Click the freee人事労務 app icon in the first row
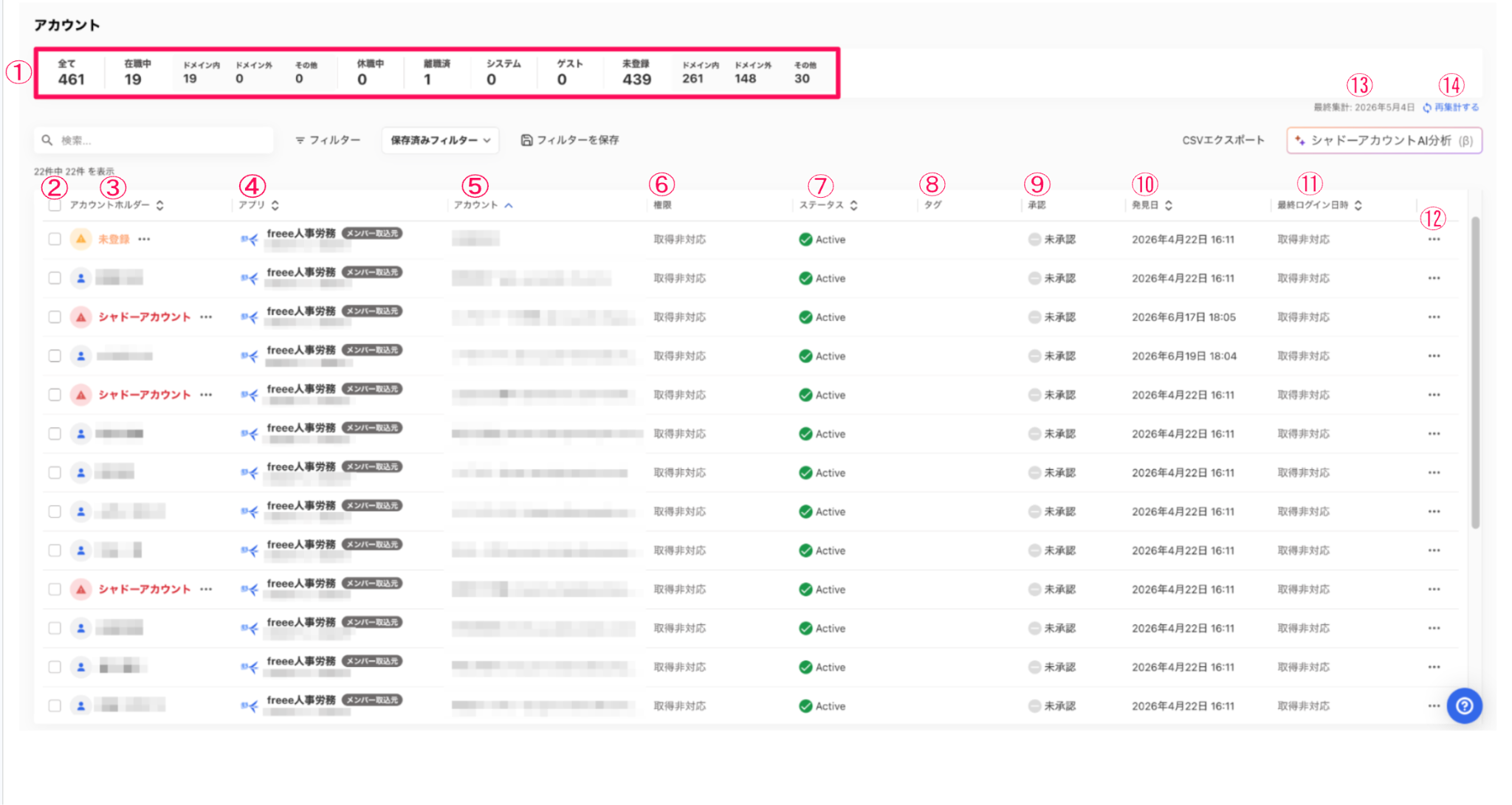This screenshot has width=1512, height=805. coord(250,239)
